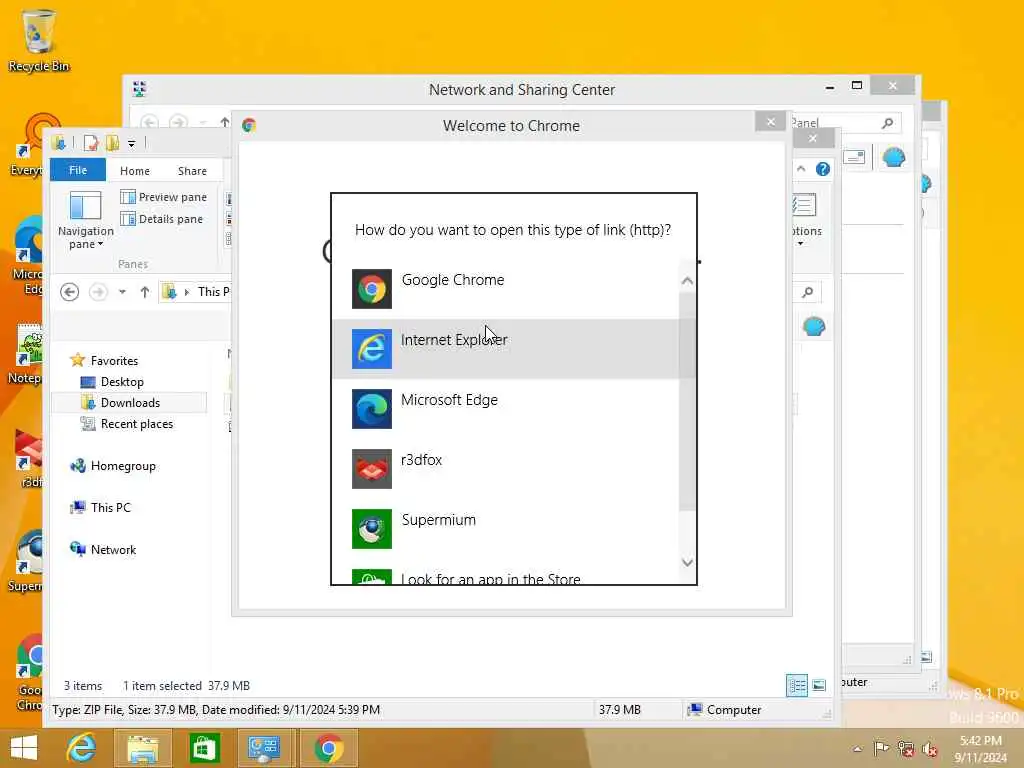Click the network status tray icon

pyautogui.click(x=906, y=748)
